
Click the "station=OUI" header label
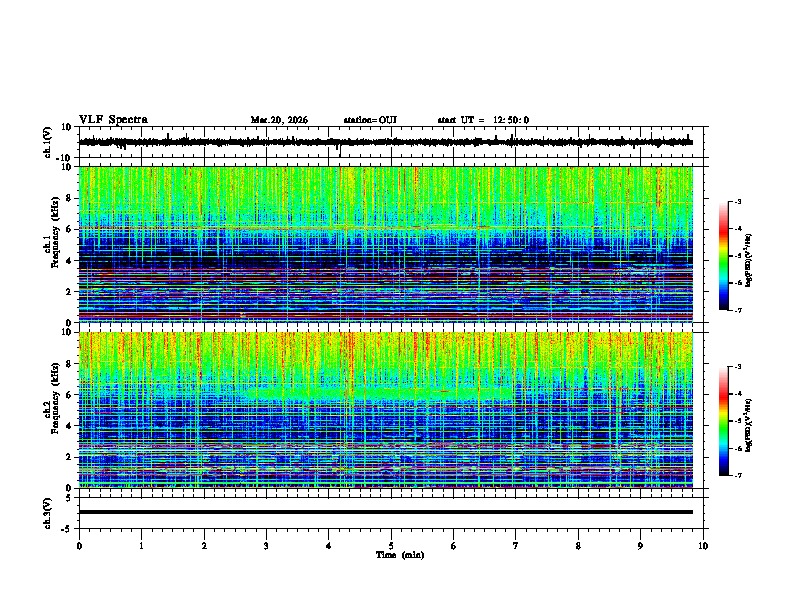pos(370,120)
